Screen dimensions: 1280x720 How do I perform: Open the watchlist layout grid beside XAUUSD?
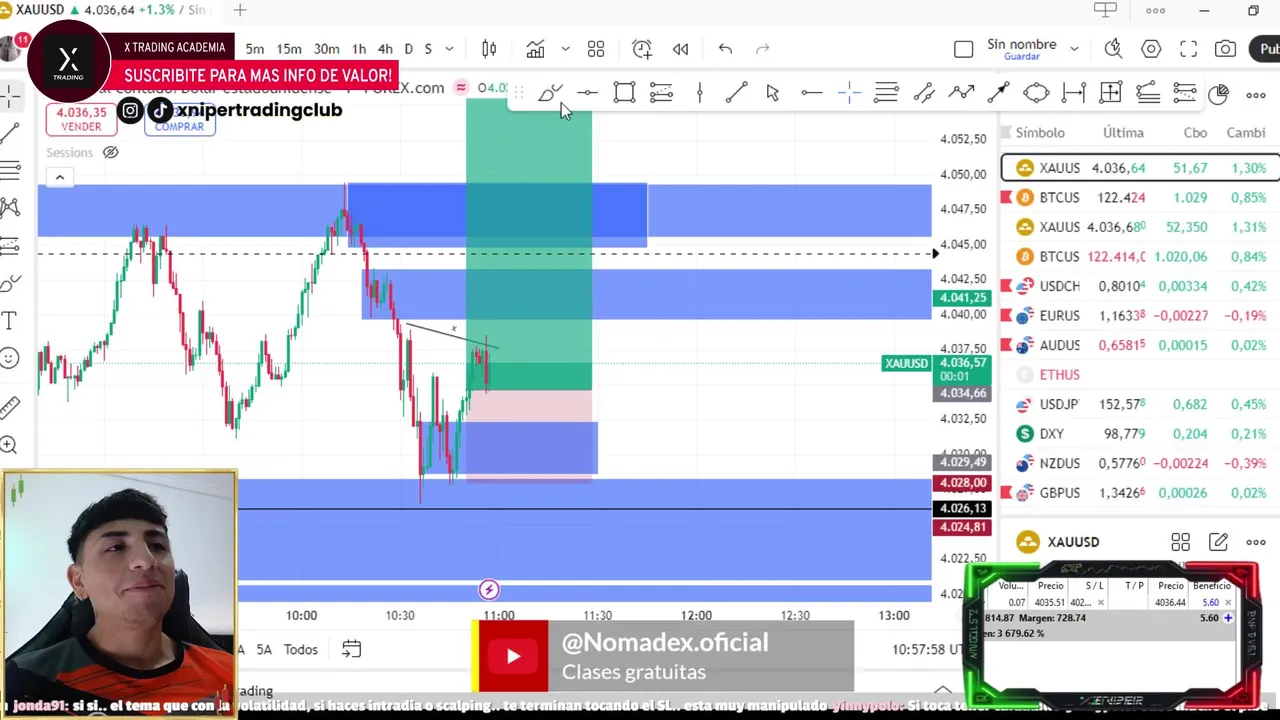pos(1180,542)
